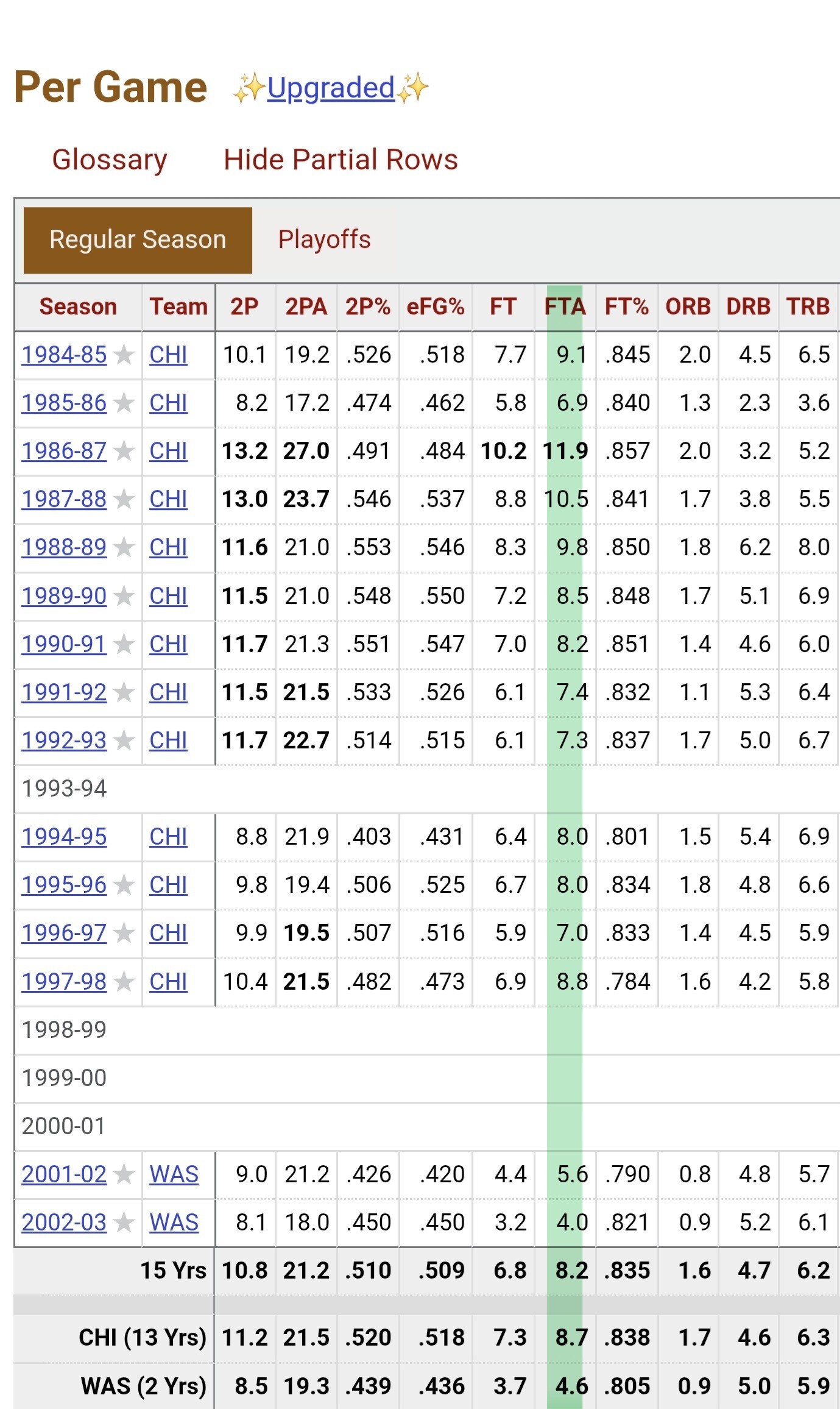840x1409 pixels.
Task: Open the Glossary
Action: point(110,160)
